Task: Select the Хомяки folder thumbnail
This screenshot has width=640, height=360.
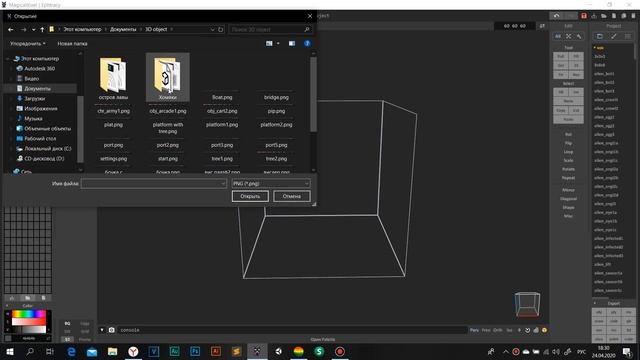Action: click(168, 78)
